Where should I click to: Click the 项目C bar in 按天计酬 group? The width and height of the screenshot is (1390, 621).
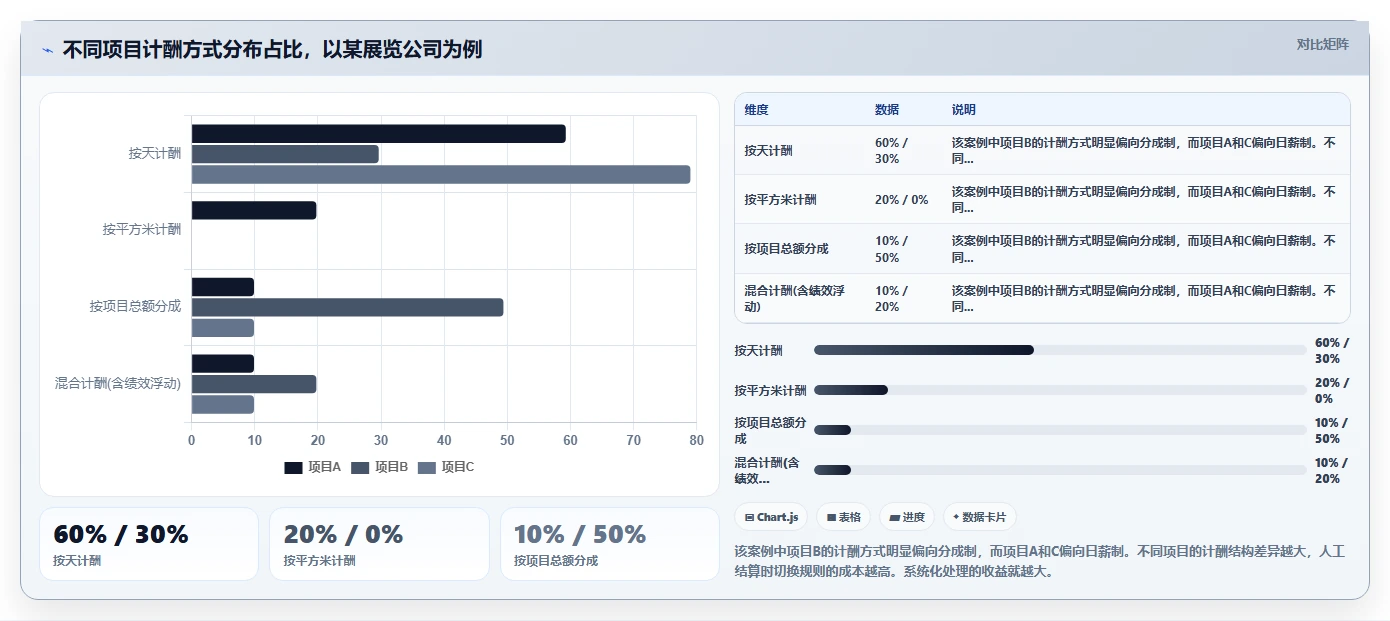[441, 175]
